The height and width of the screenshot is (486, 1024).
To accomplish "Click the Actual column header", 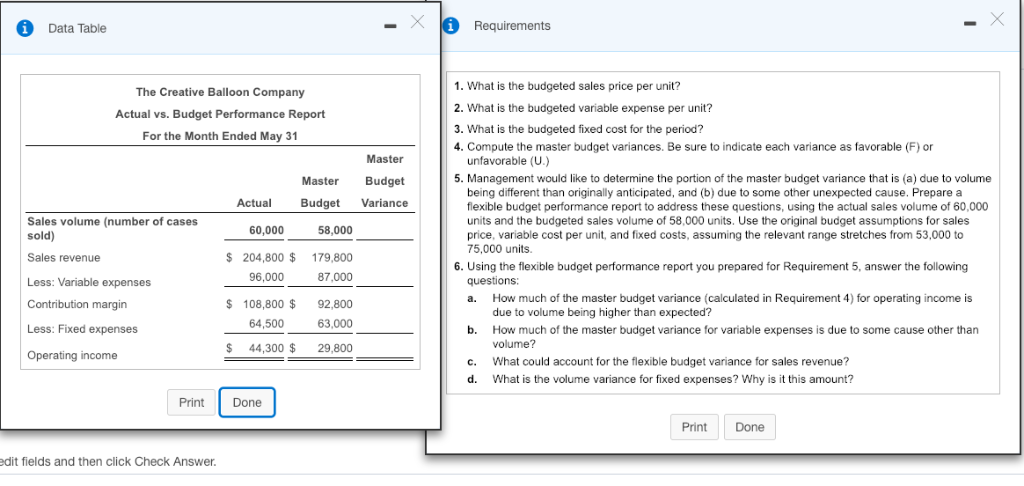I will (254, 202).
